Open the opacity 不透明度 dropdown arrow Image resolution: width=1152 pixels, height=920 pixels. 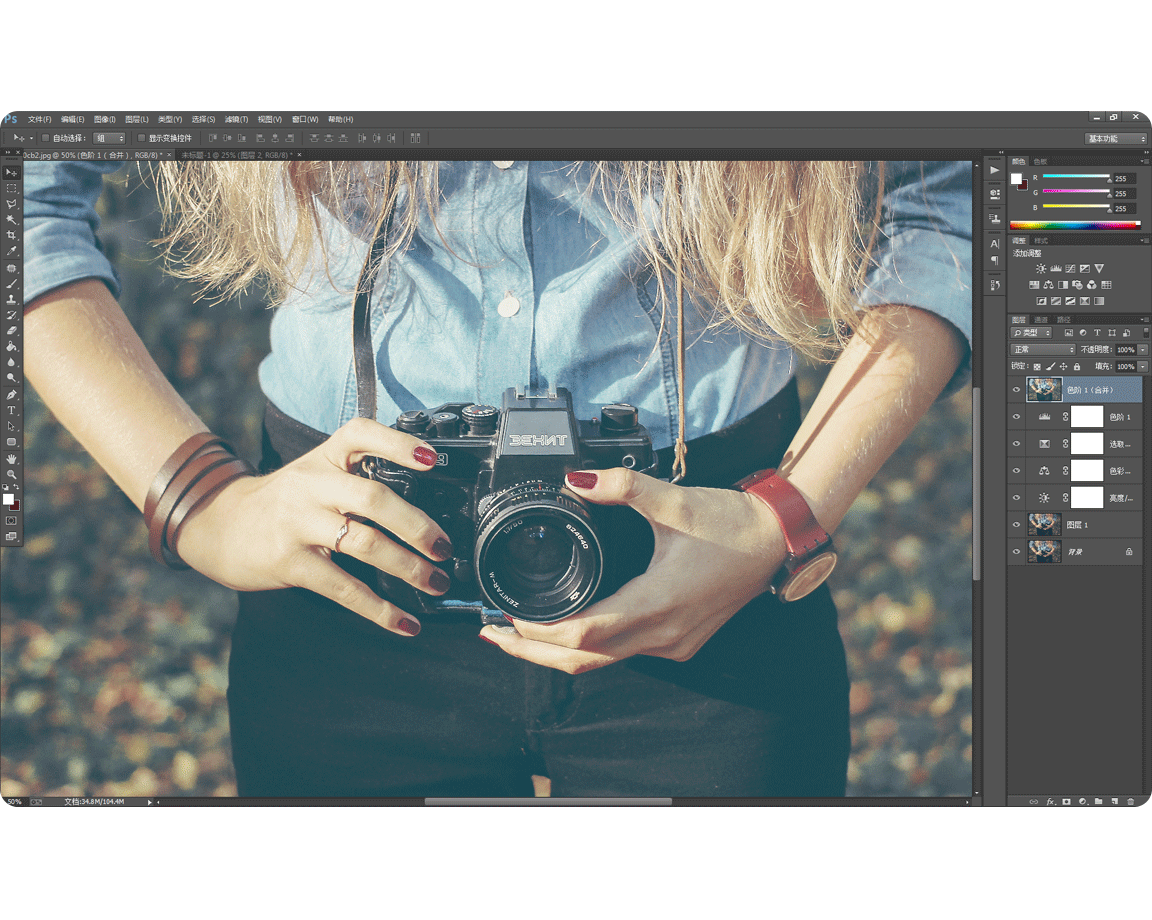coord(1142,350)
